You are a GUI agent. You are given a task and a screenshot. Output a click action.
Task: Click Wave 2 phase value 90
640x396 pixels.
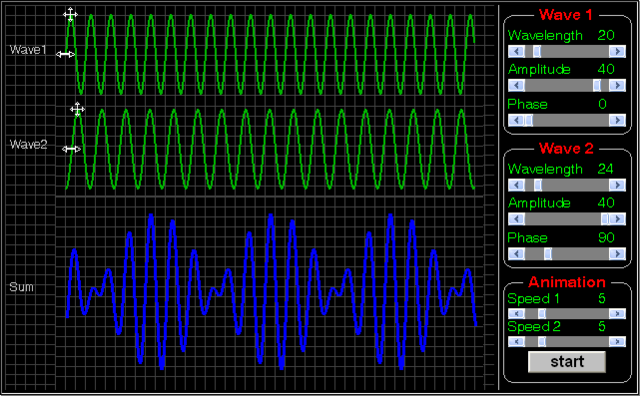point(606,238)
